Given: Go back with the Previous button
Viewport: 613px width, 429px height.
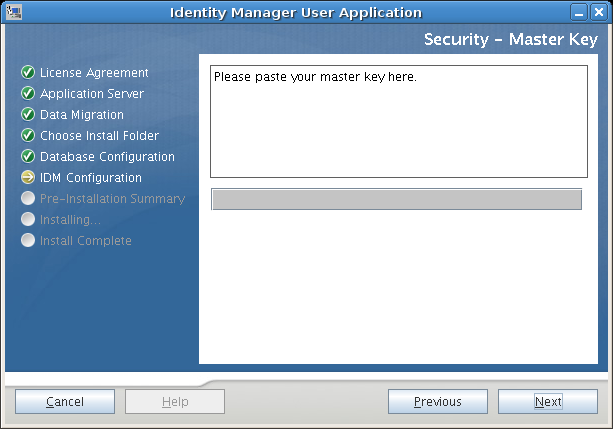Looking at the screenshot, I should tap(438, 402).
